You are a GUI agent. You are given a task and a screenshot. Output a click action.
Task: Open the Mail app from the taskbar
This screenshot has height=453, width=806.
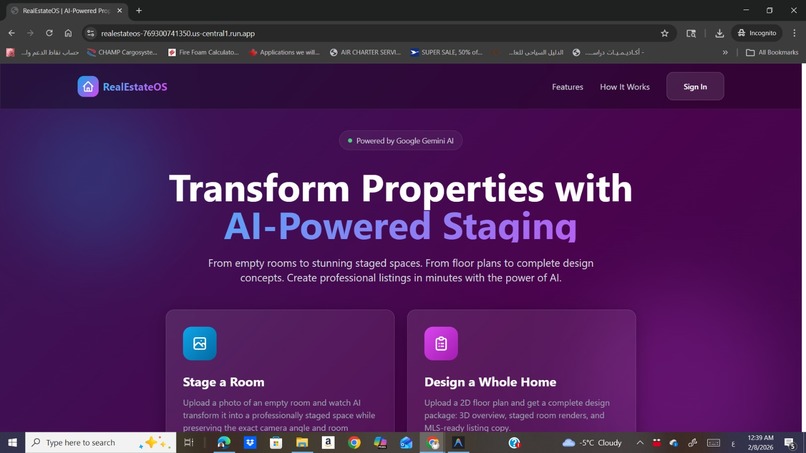click(x=406, y=442)
